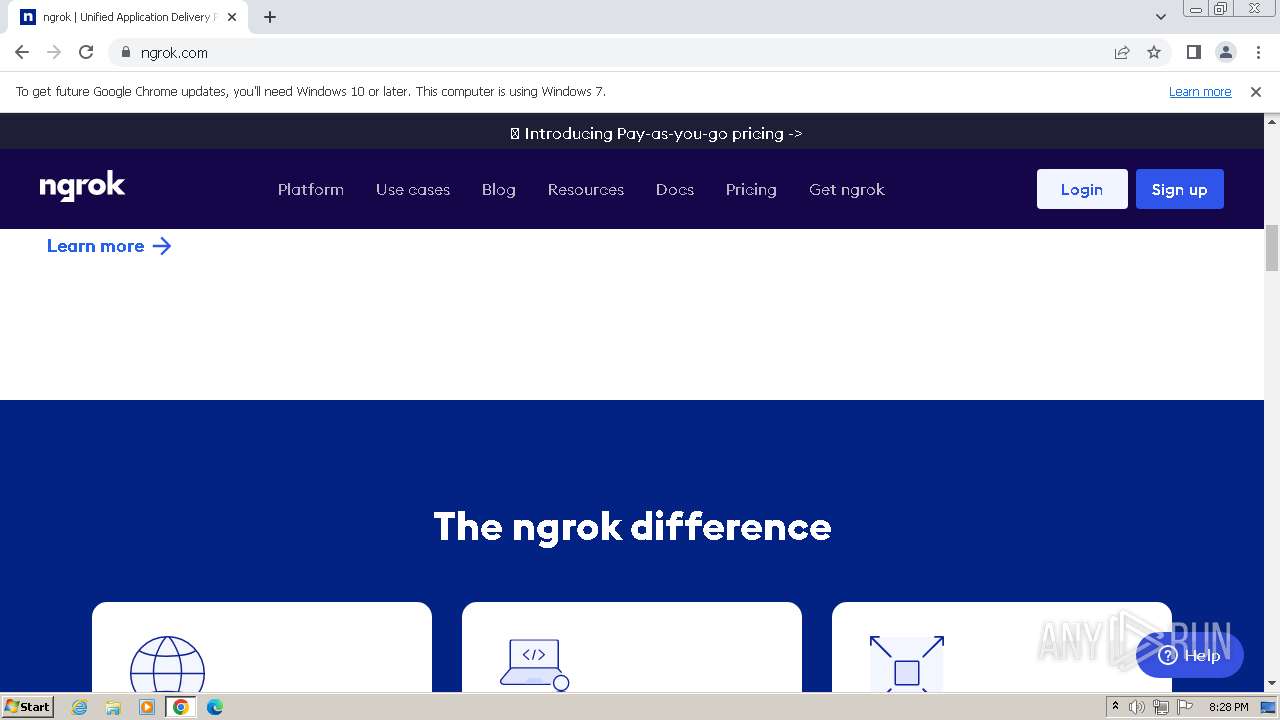Open the Windows Start menu
Screen dimensions: 1280x720
coord(27,706)
